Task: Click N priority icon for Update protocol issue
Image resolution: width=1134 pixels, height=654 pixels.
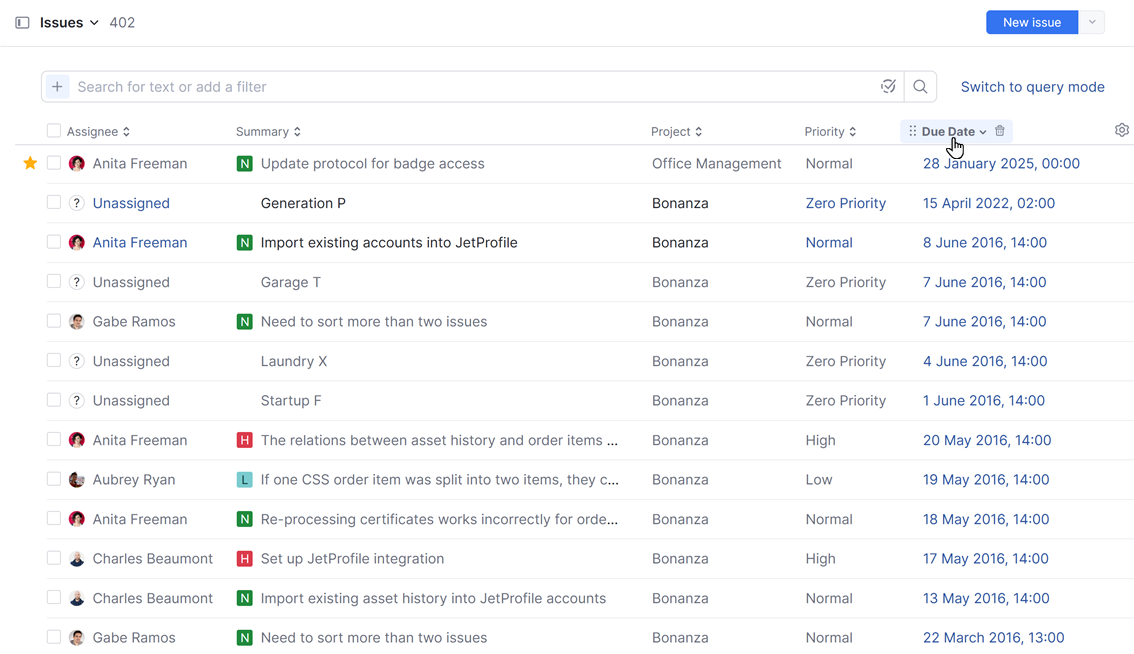Action: (x=244, y=164)
